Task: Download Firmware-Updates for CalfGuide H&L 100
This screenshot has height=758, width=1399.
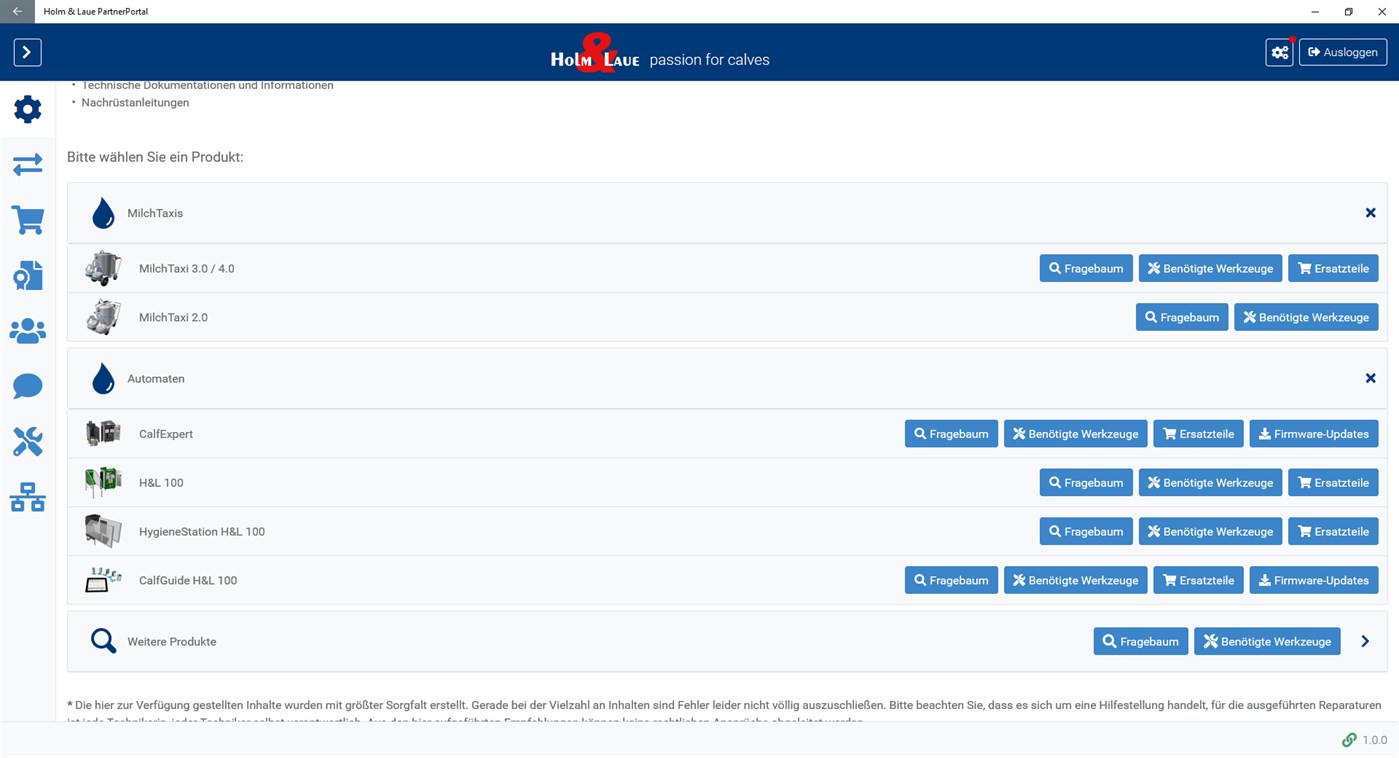Action: pos(1313,580)
